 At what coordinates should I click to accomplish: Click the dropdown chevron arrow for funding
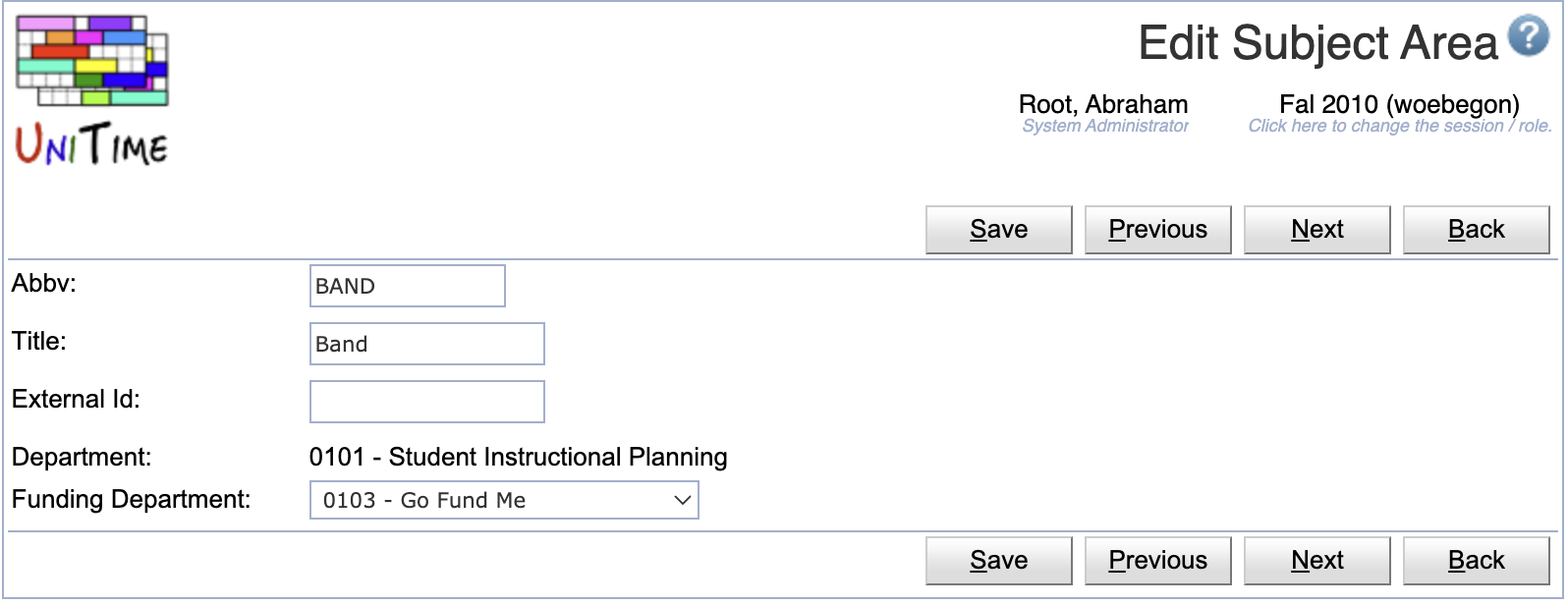point(683,500)
